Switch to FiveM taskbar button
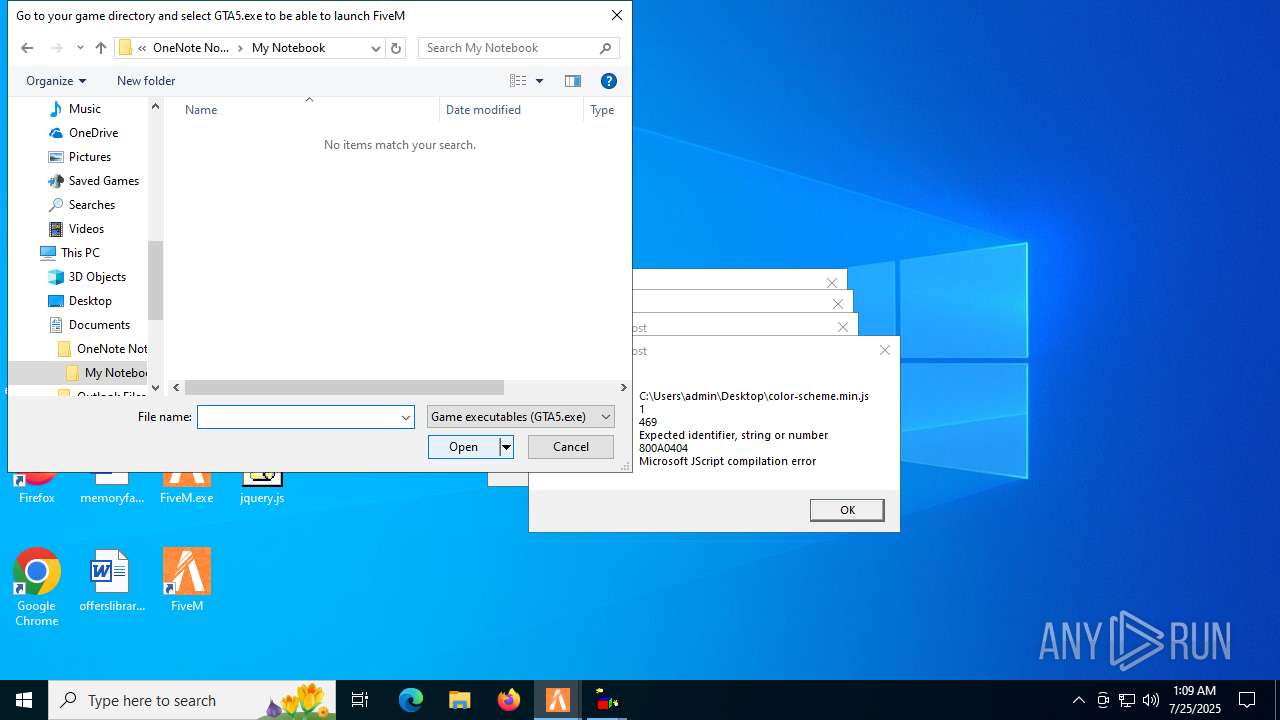The height and width of the screenshot is (720, 1280). (x=558, y=700)
